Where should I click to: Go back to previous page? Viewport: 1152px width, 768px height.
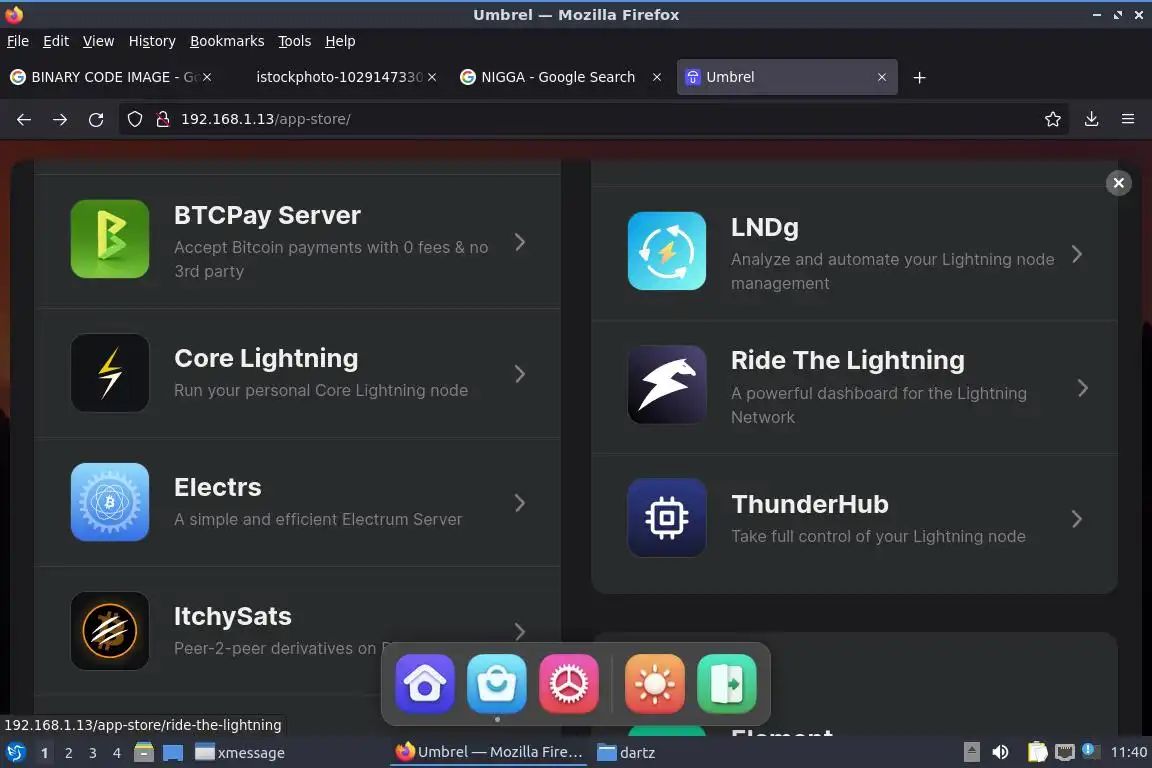24,119
